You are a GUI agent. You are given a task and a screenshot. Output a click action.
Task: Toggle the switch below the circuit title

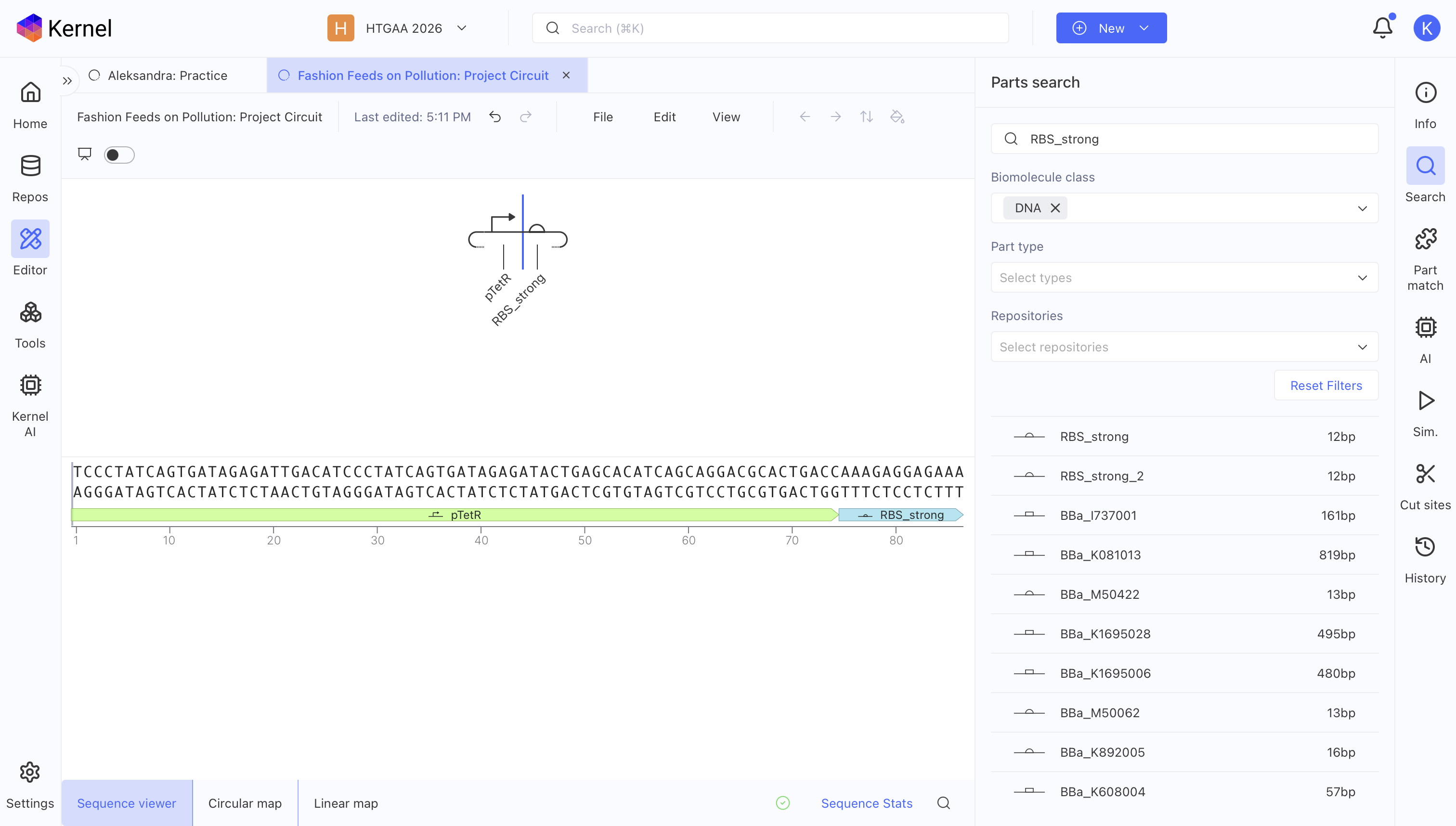pyautogui.click(x=119, y=155)
